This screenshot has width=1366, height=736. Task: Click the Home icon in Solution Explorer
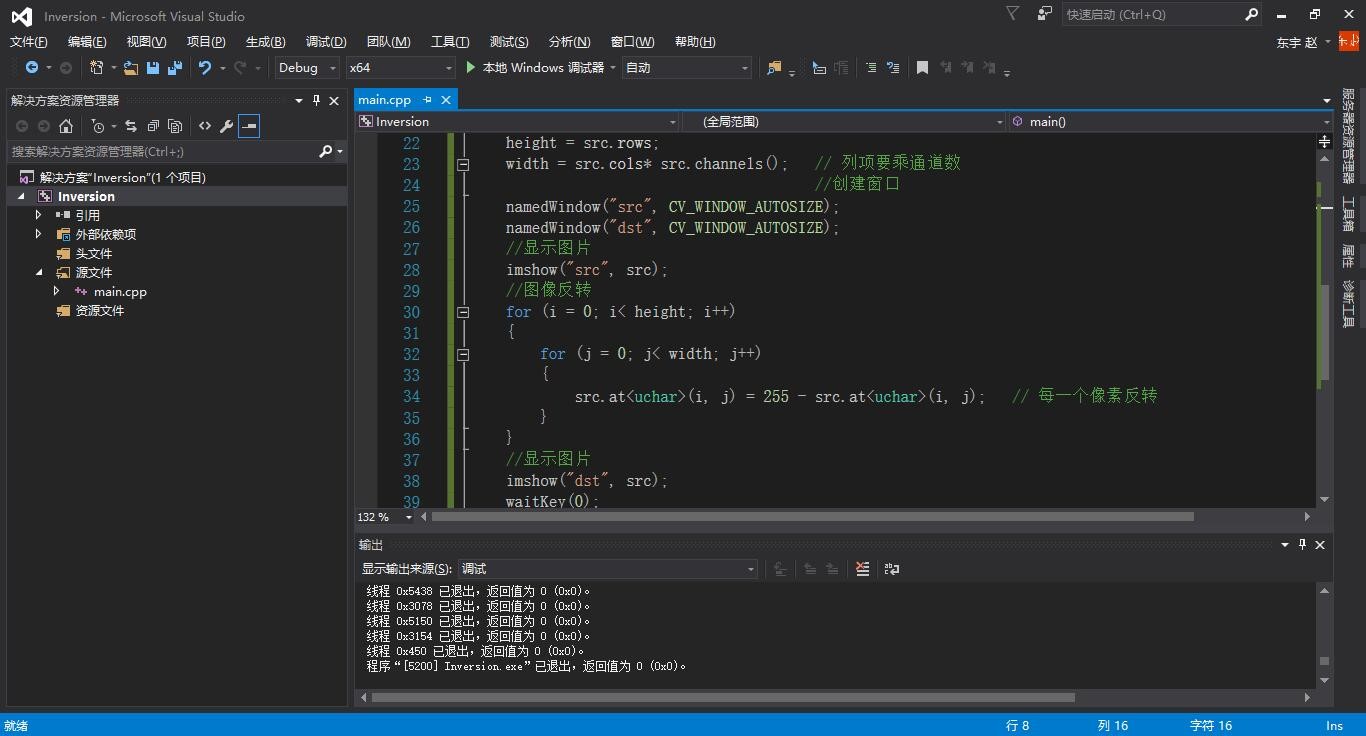click(x=66, y=126)
